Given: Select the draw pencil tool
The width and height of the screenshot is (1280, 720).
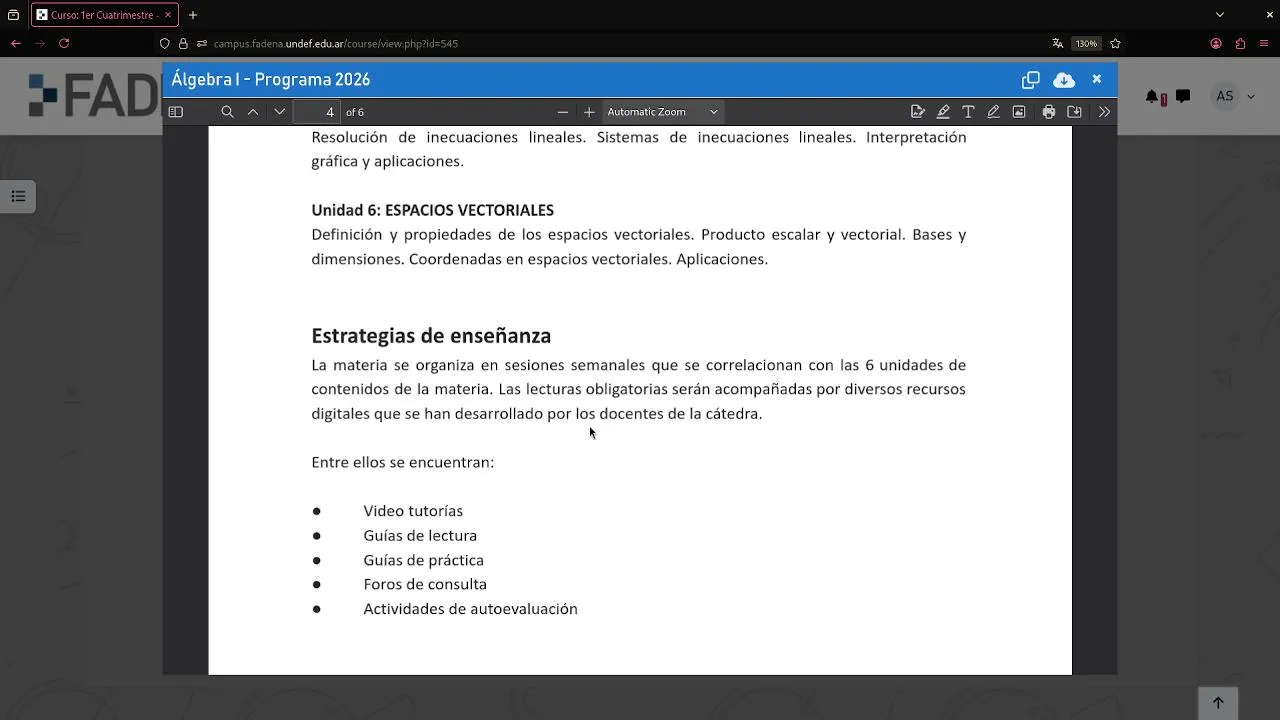Looking at the screenshot, I should (x=993, y=112).
